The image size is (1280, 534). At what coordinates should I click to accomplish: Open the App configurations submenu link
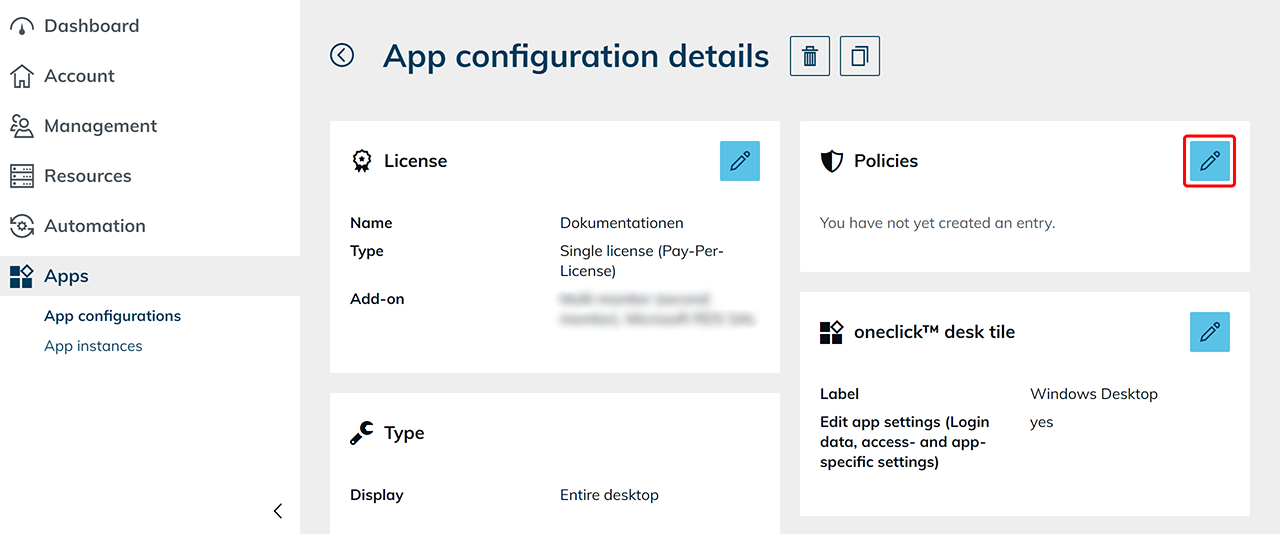point(113,316)
